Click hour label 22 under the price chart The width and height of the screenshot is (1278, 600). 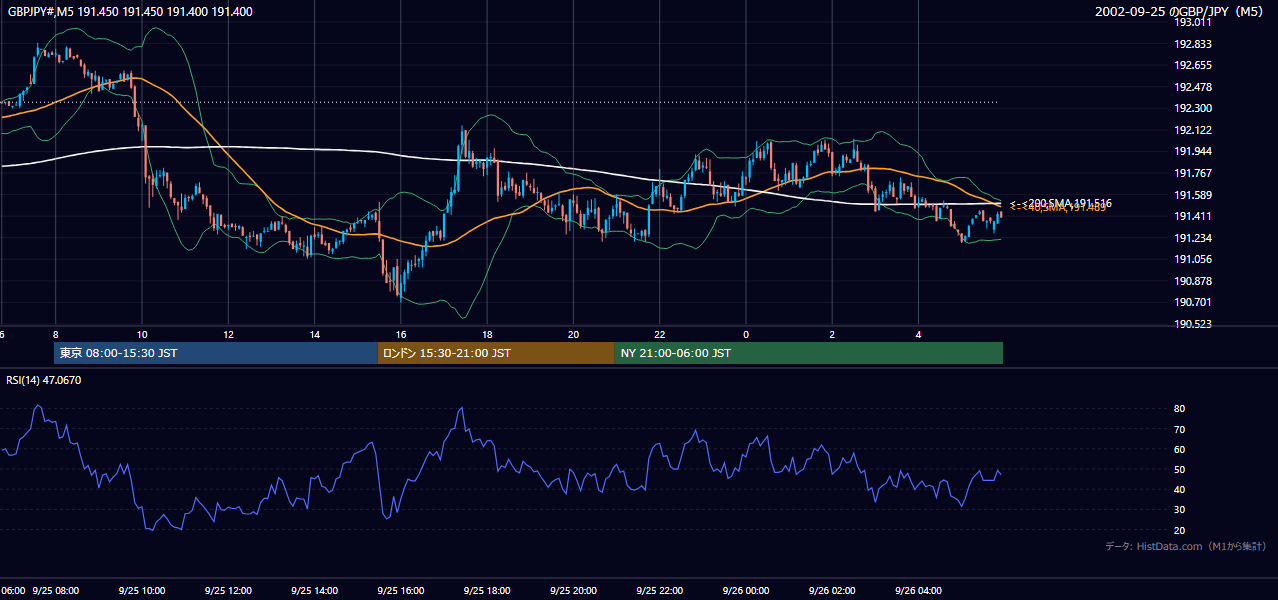[659, 335]
